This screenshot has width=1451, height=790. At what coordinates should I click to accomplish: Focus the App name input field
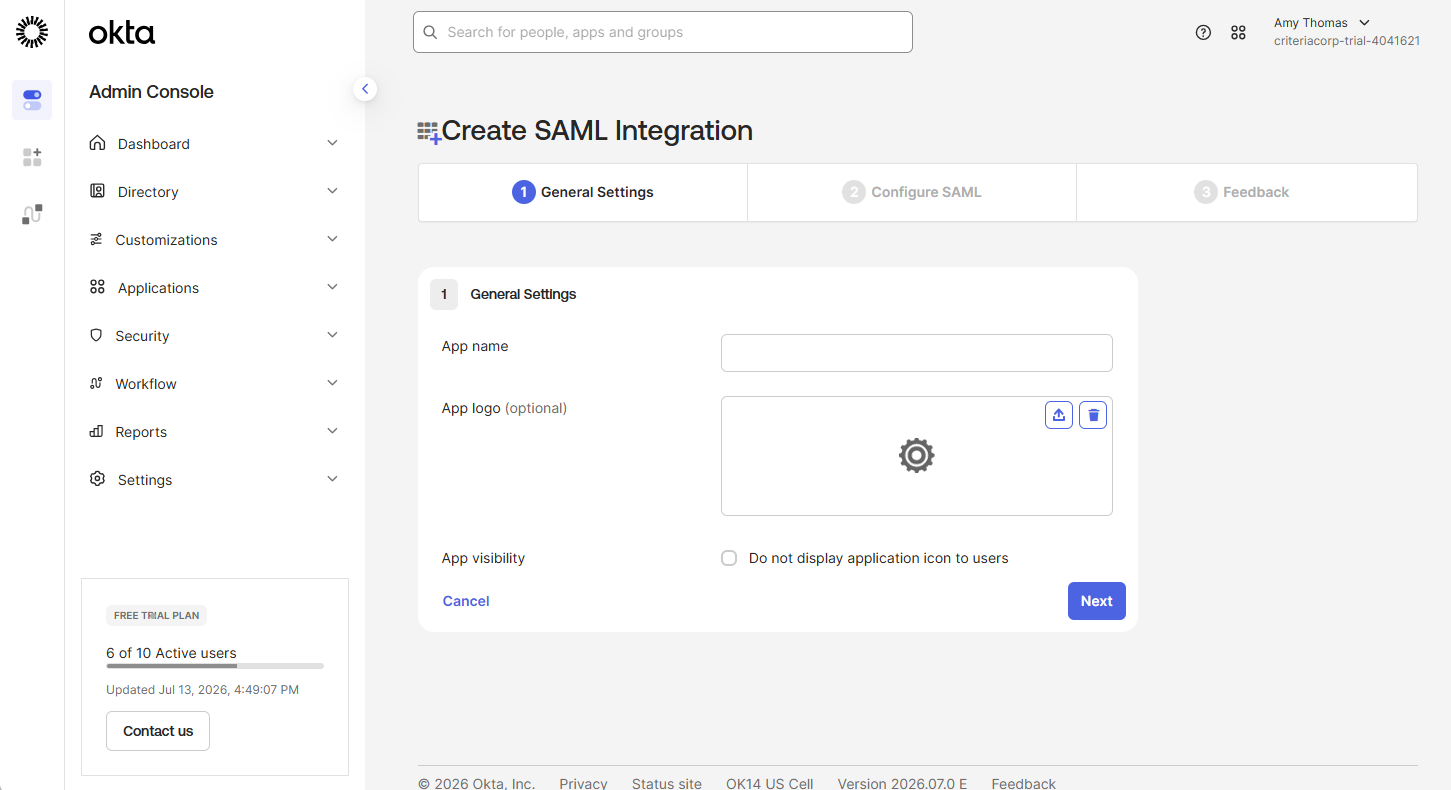(x=917, y=353)
